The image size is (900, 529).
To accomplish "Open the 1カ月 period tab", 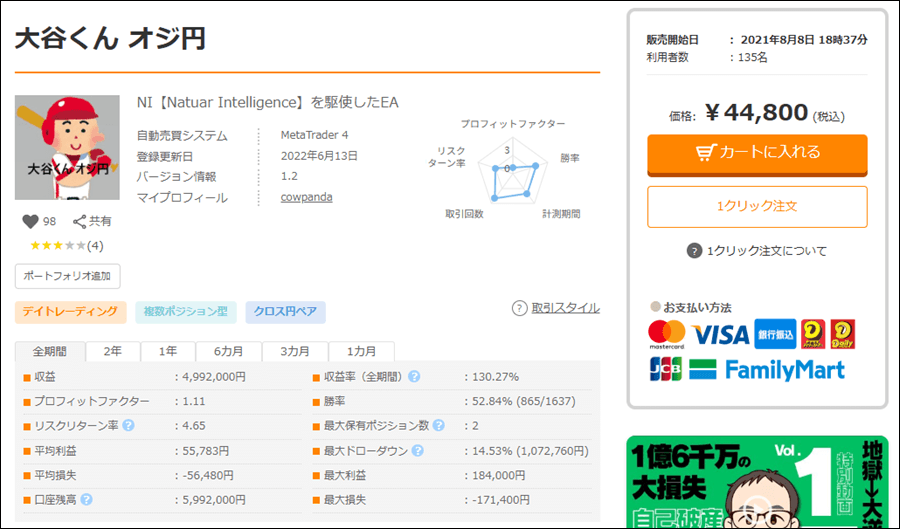I will (x=361, y=352).
